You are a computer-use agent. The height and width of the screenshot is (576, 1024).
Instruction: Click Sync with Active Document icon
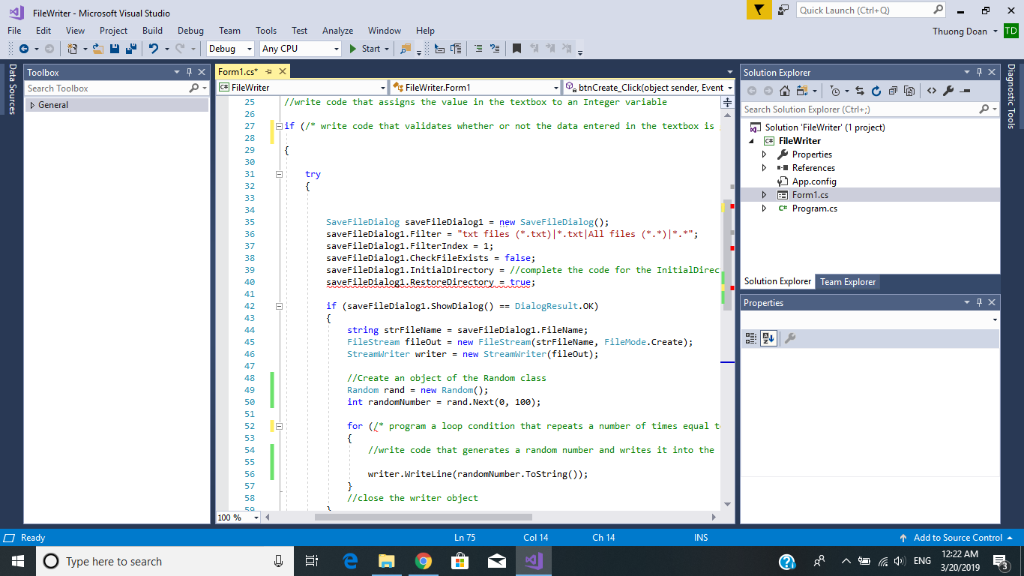859,91
